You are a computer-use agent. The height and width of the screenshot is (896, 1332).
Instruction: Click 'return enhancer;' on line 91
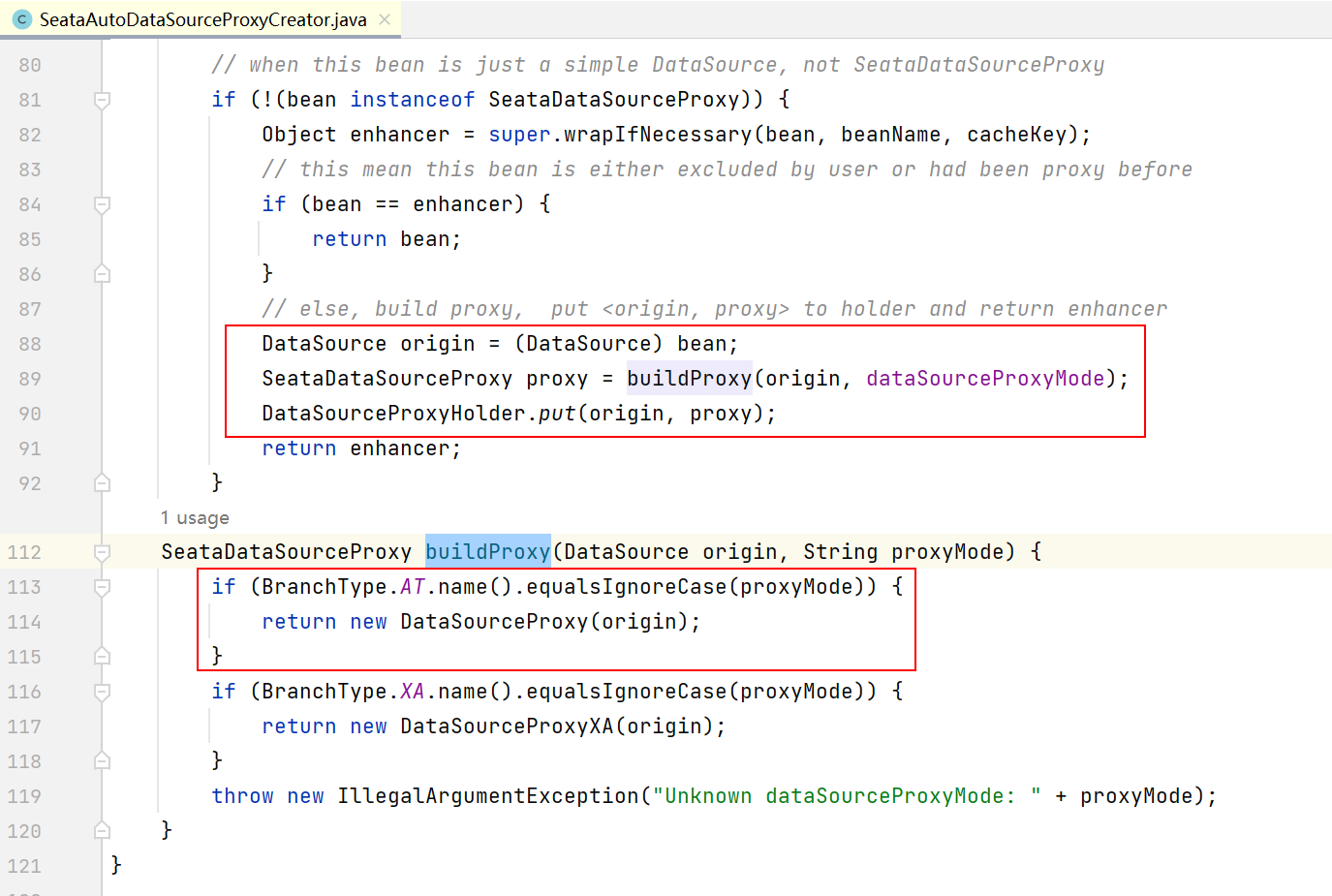(361, 448)
